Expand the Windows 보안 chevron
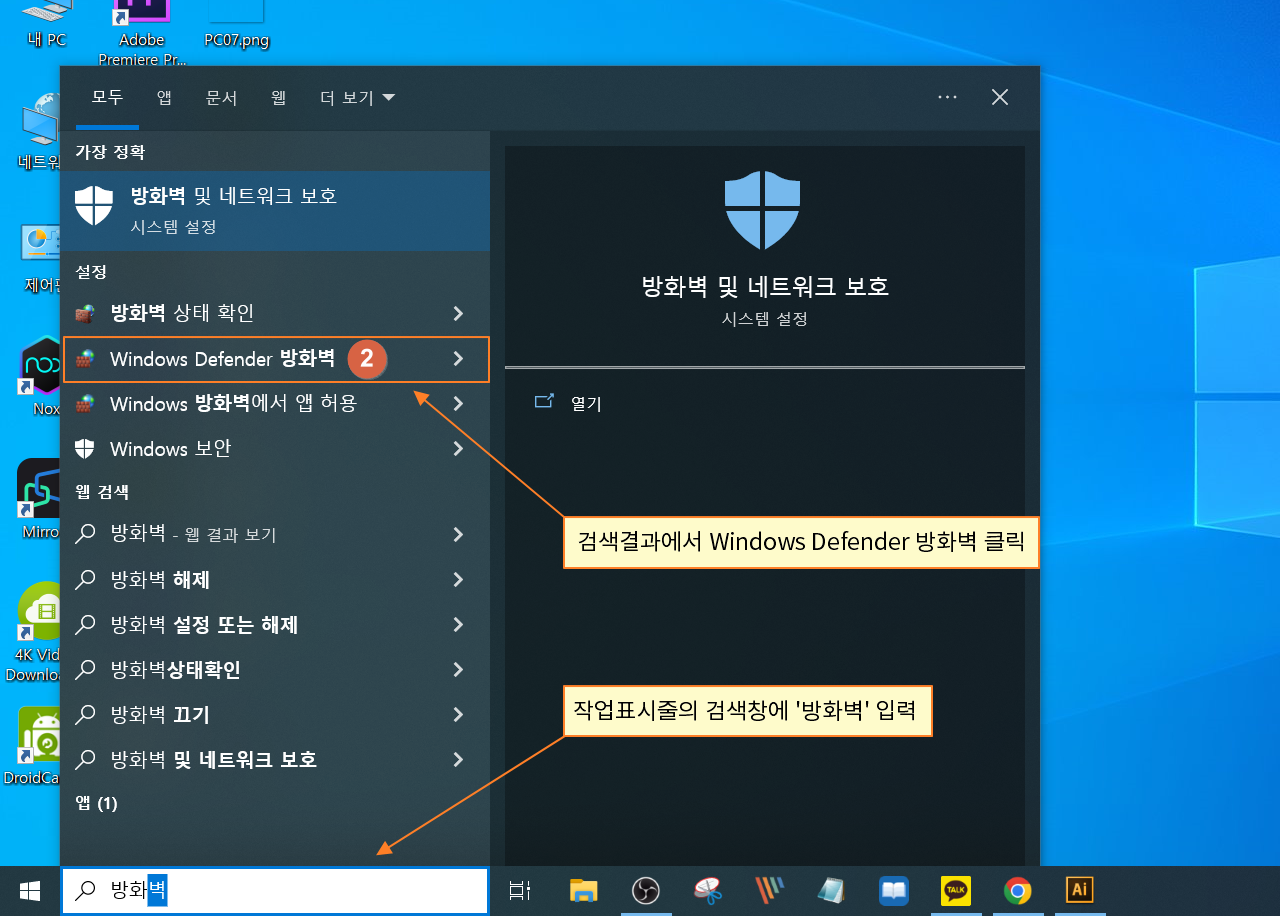This screenshot has width=1280, height=916. [x=458, y=449]
